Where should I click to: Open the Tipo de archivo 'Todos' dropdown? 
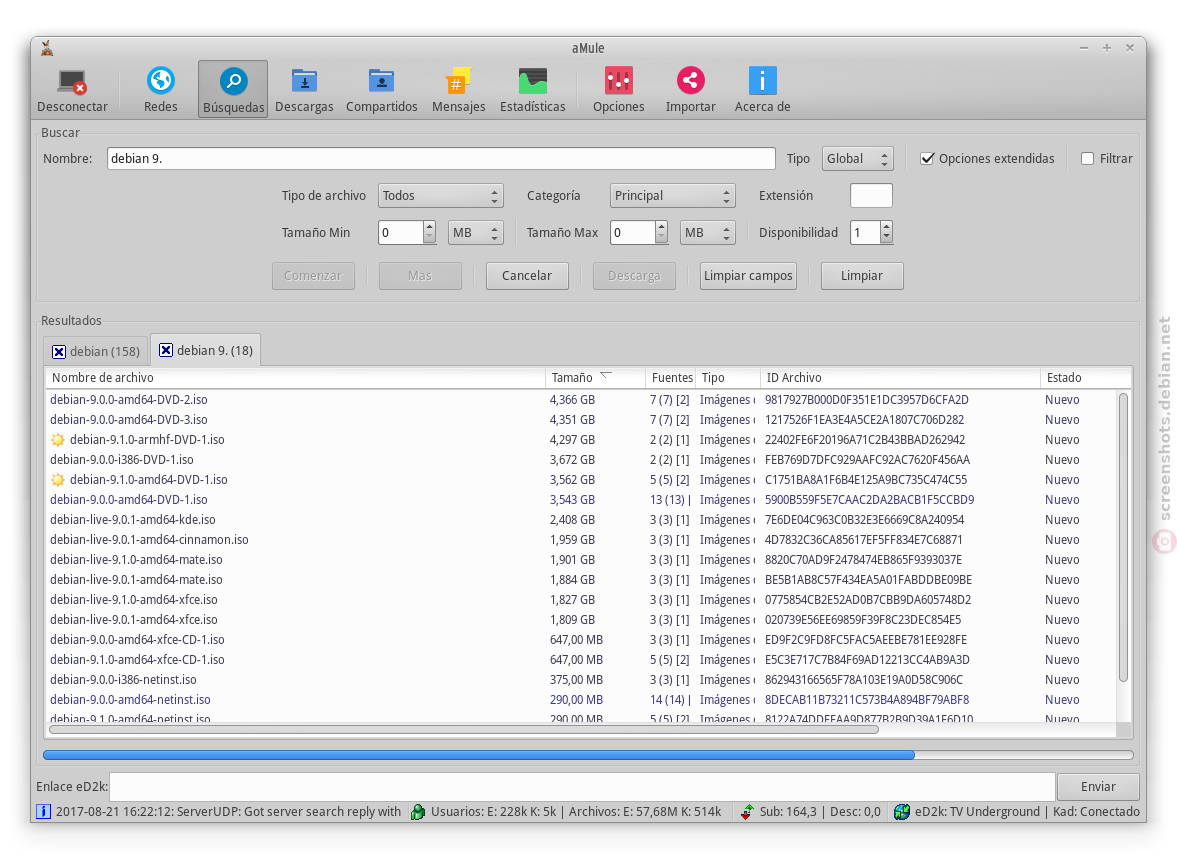click(441, 196)
